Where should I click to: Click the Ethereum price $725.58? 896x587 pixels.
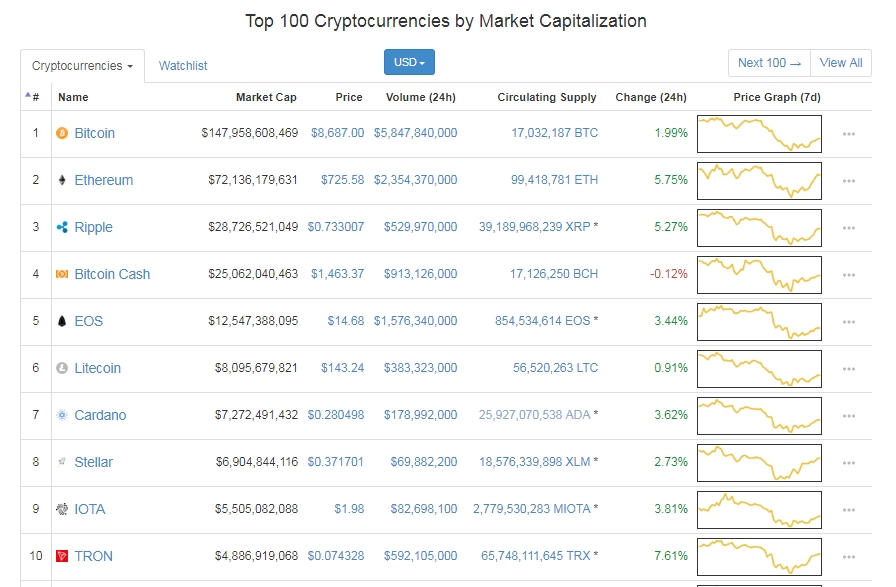342,180
